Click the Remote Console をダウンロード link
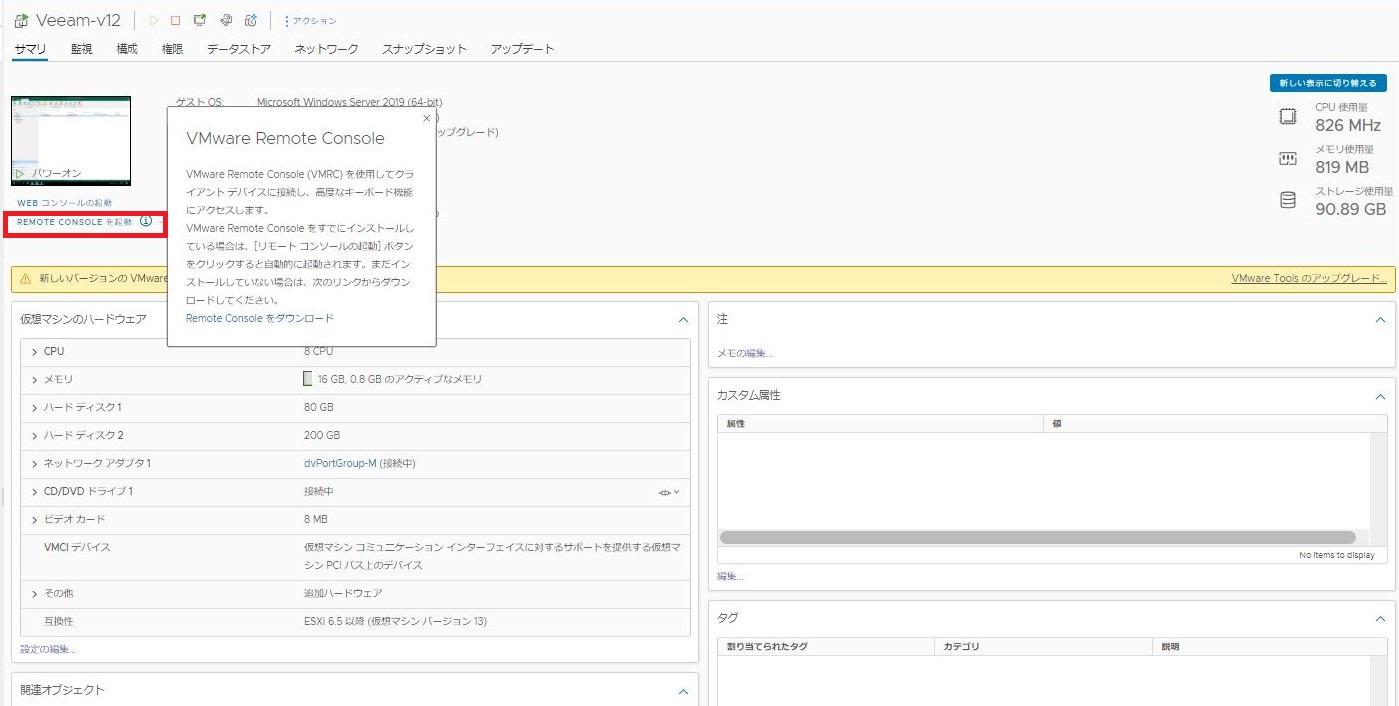The width and height of the screenshot is (1399, 706). (x=260, y=318)
